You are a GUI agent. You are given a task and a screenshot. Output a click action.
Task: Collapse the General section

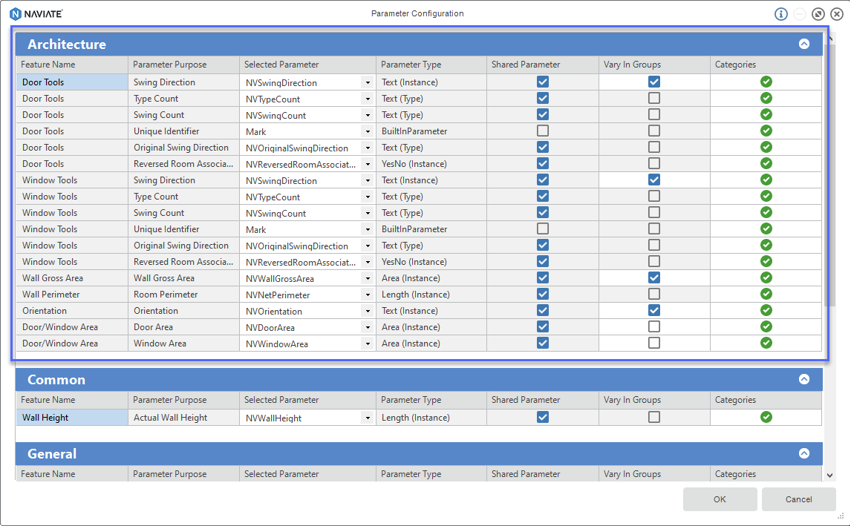click(804, 454)
